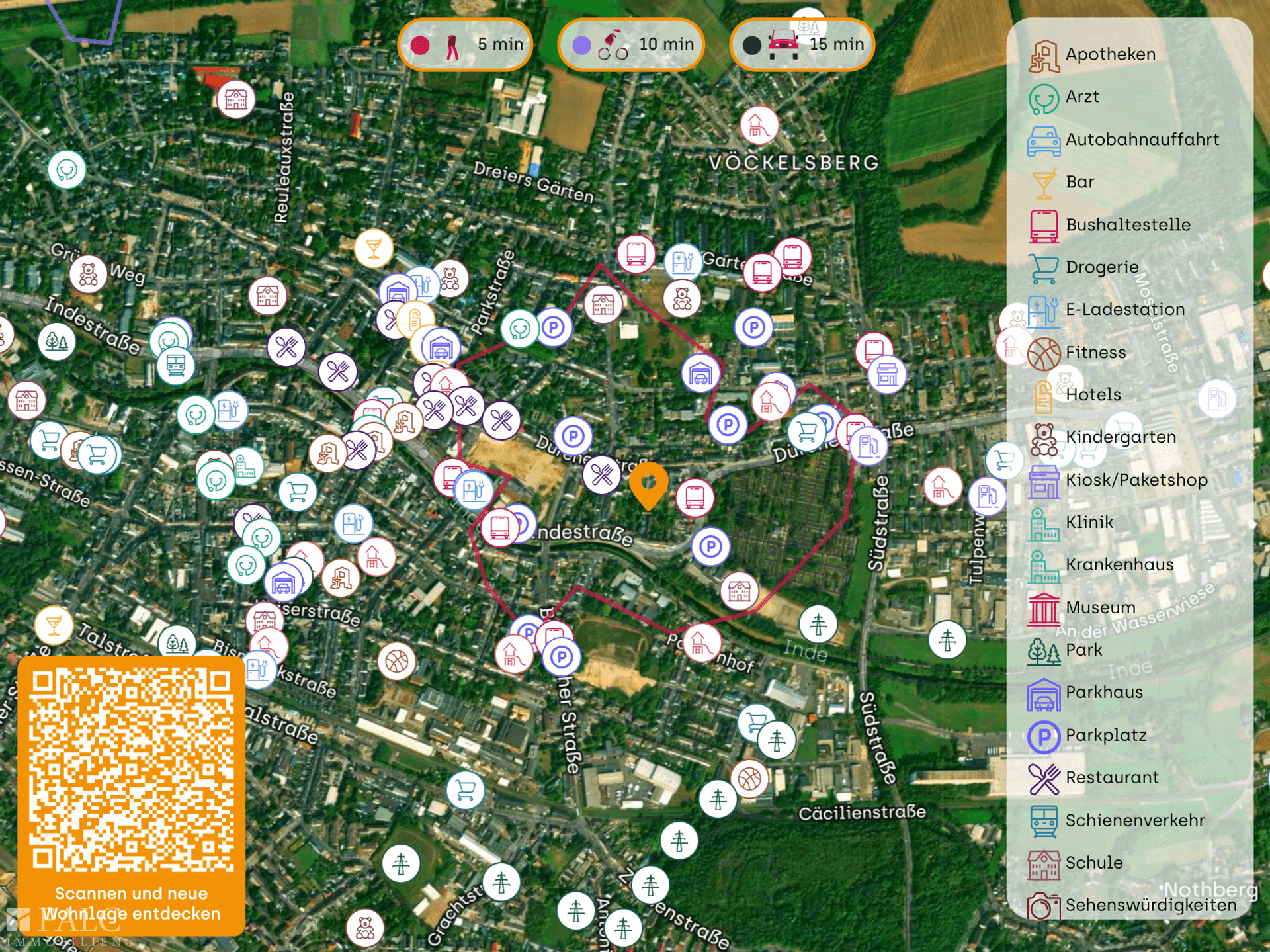Click the 'Cäcilienstraße' street label
1270x952 pixels.
coord(862,812)
